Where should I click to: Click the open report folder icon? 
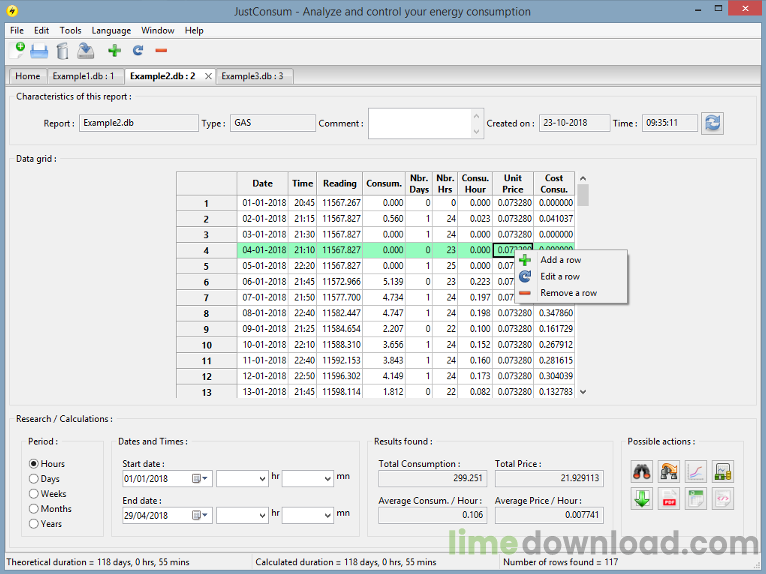coord(39,51)
